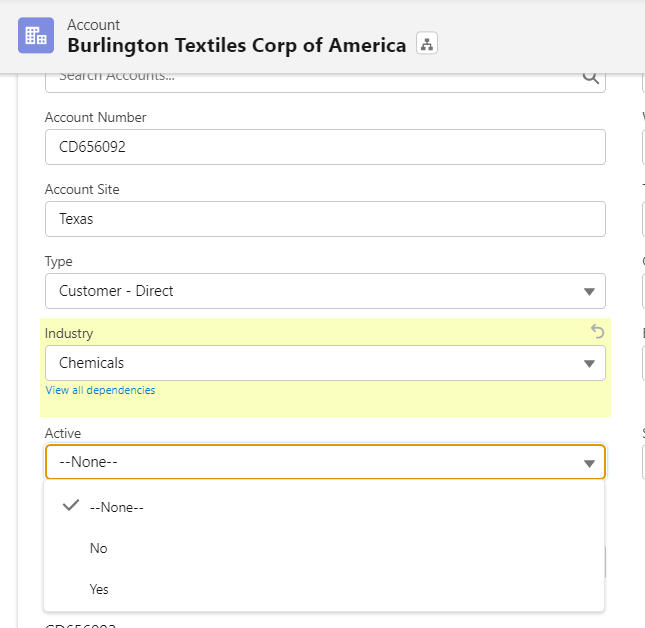Expand the Type dropdown arrow
The width and height of the screenshot is (645, 628).
(589, 291)
